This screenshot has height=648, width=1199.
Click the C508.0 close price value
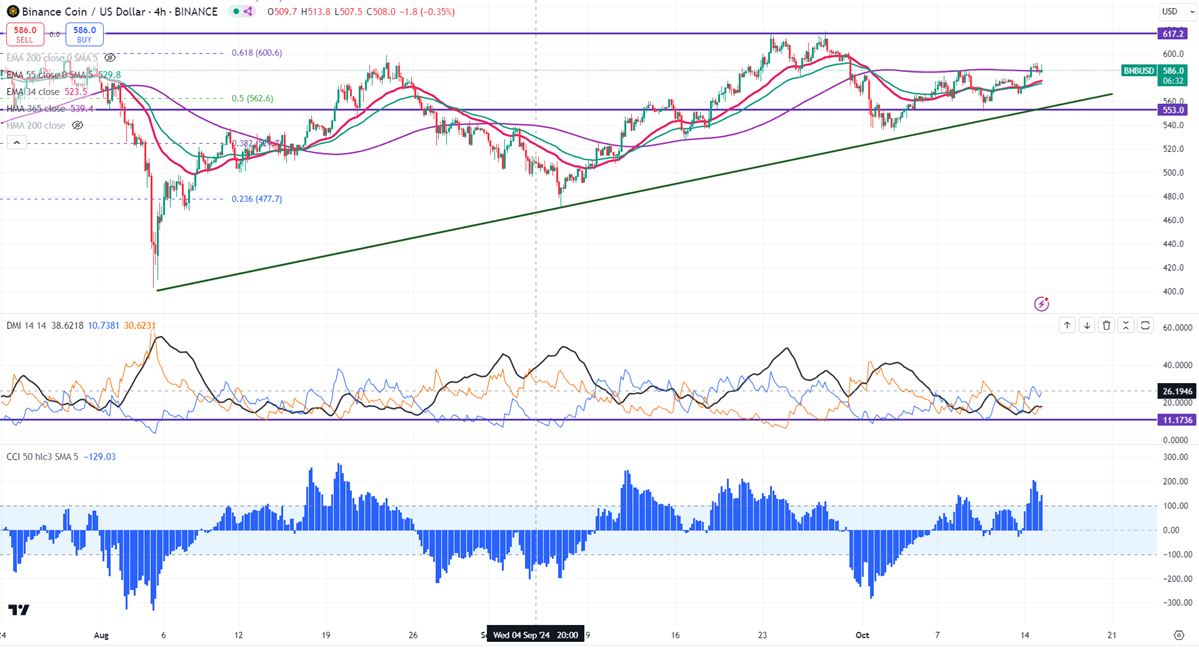click(381, 11)
